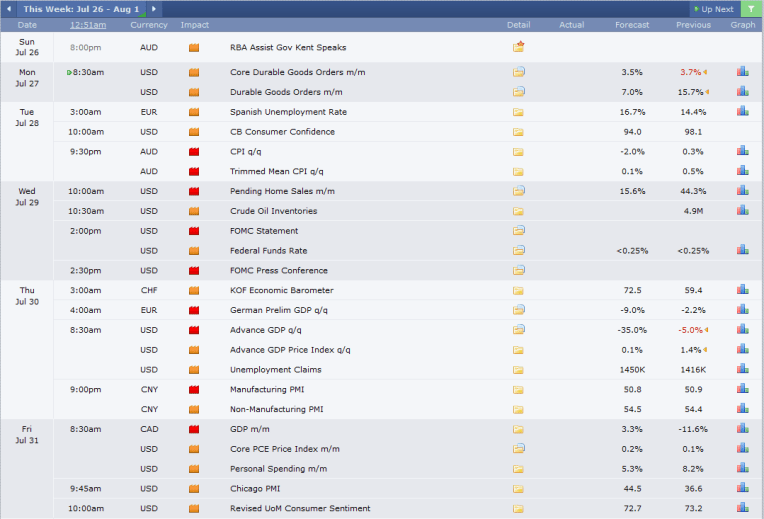Go to previous week arrow

[9, 9]
